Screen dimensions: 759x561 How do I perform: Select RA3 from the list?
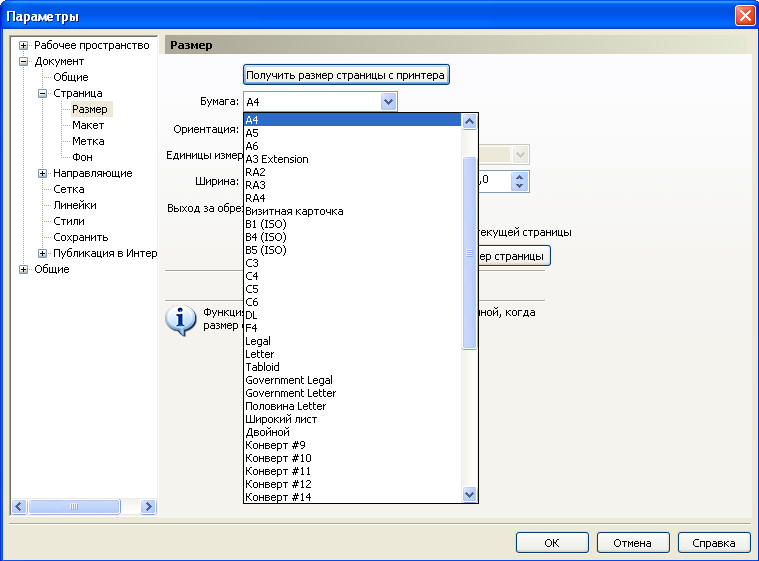coord(352,185)
